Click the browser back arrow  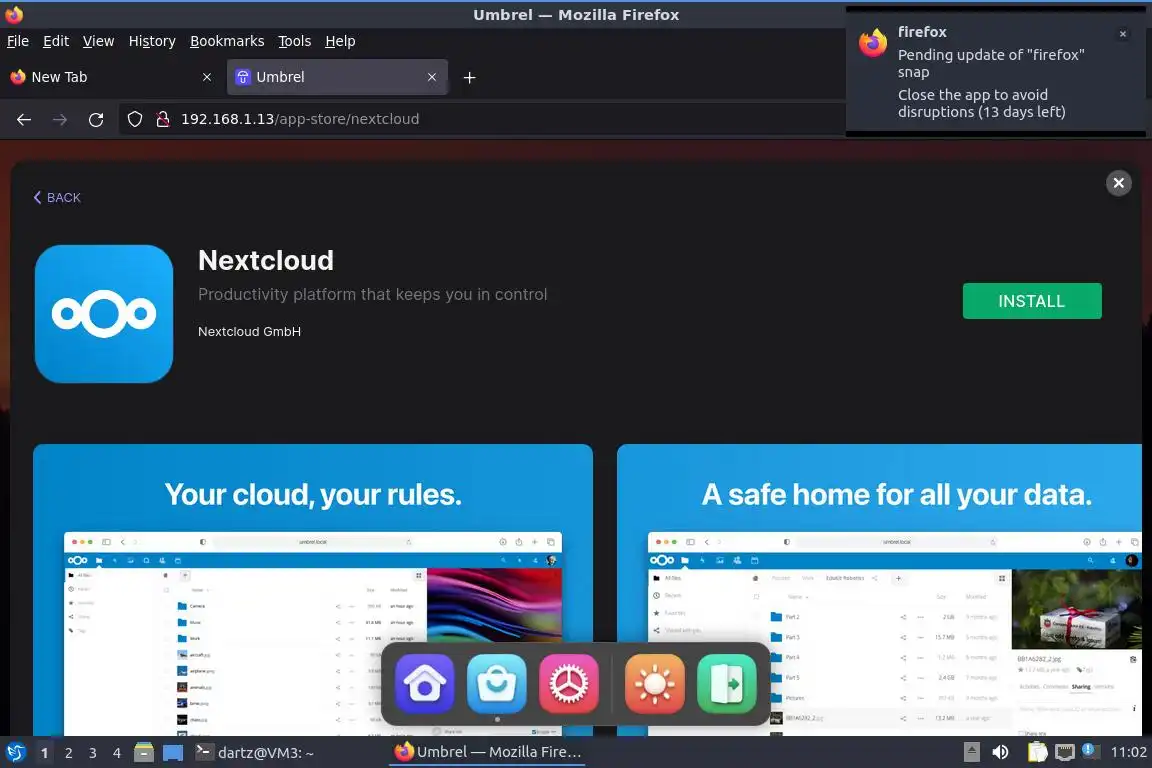[24, 119]
